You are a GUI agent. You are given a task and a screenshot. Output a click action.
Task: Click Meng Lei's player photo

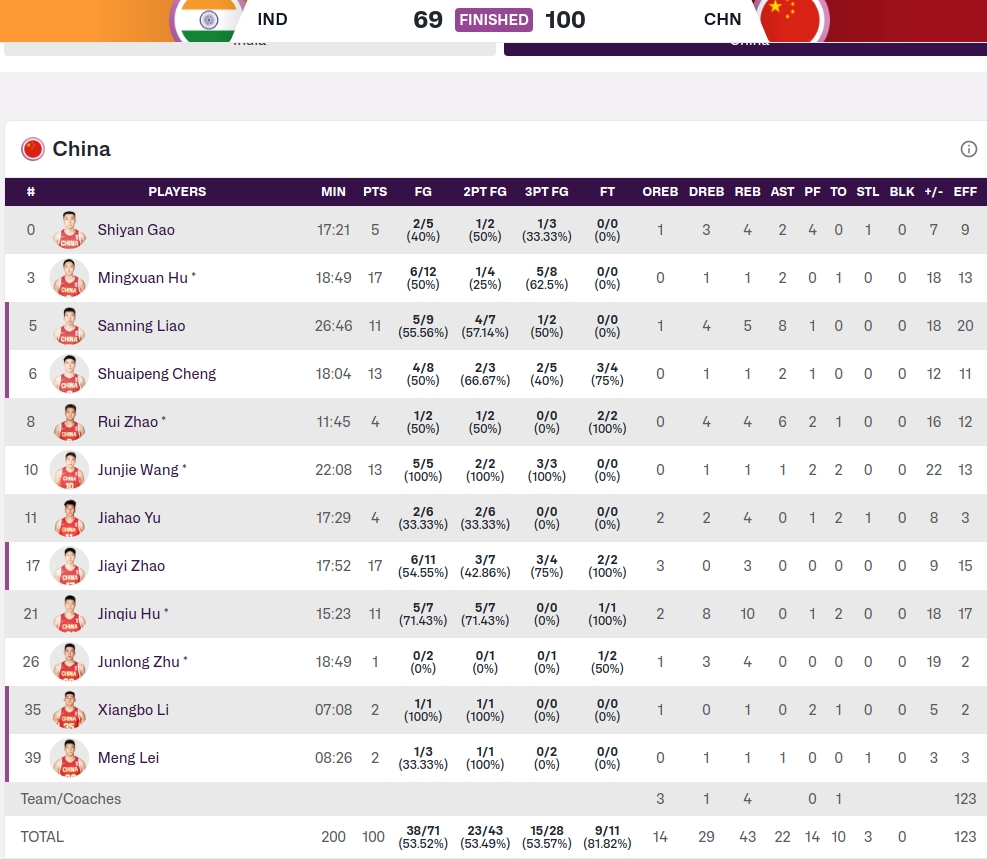(x=69, y=758)
